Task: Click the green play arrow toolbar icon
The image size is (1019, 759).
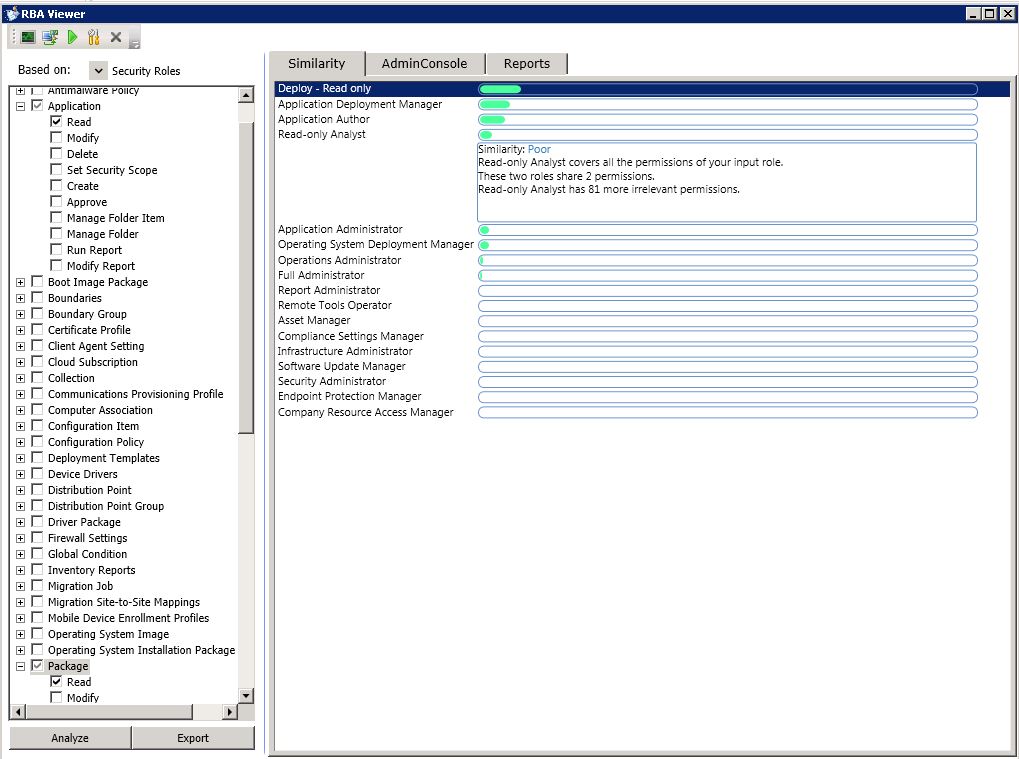Action: 72,37
